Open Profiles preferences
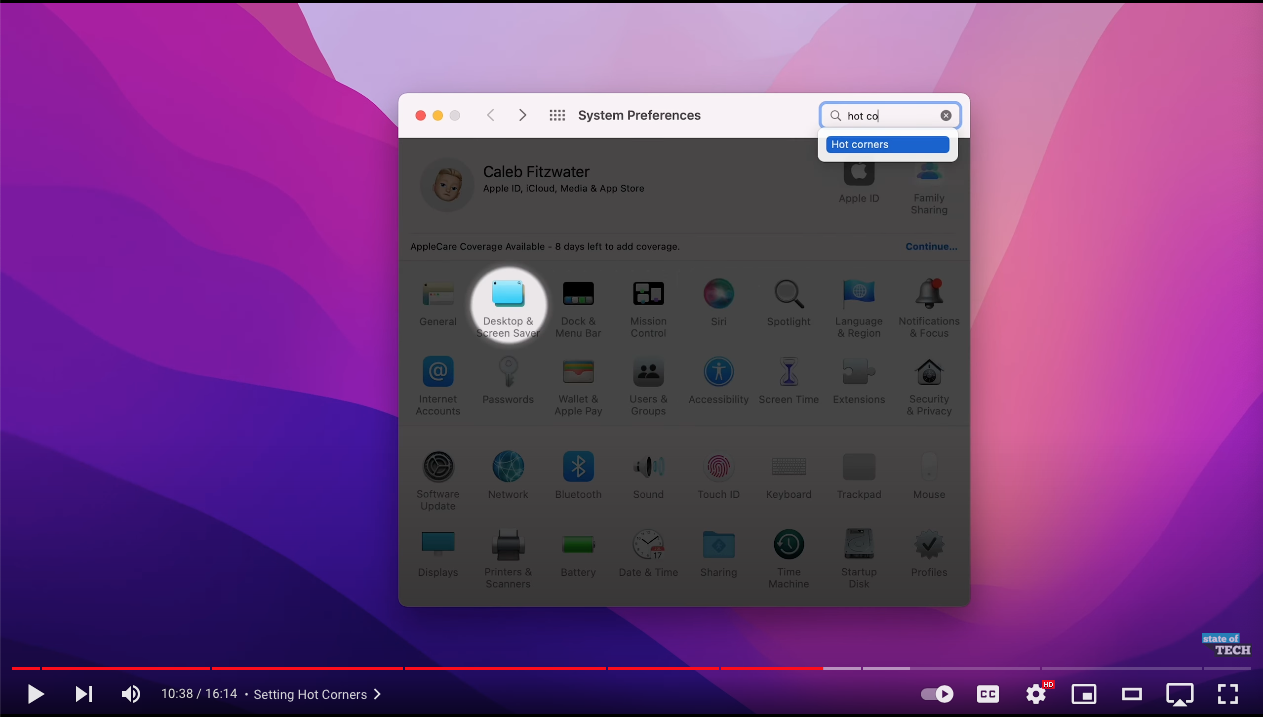The height and width of the screenshot is (717, 1263). [x=929, y=545]
